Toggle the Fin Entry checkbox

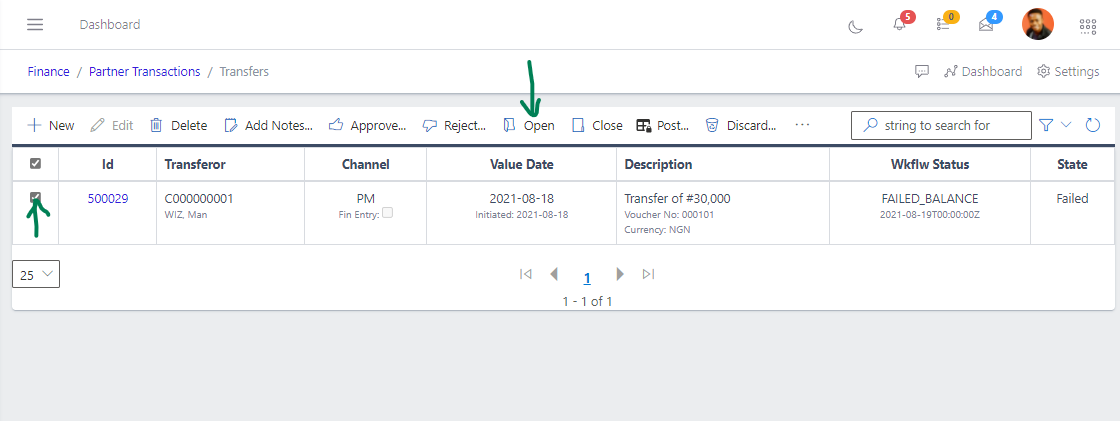tap(387, 212)
